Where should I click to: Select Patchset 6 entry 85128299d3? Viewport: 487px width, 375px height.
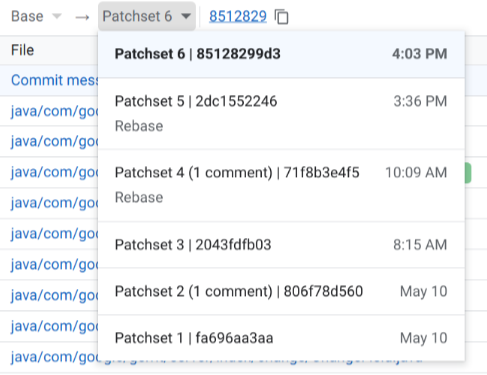pyautogui.click(x=281, y=54)
